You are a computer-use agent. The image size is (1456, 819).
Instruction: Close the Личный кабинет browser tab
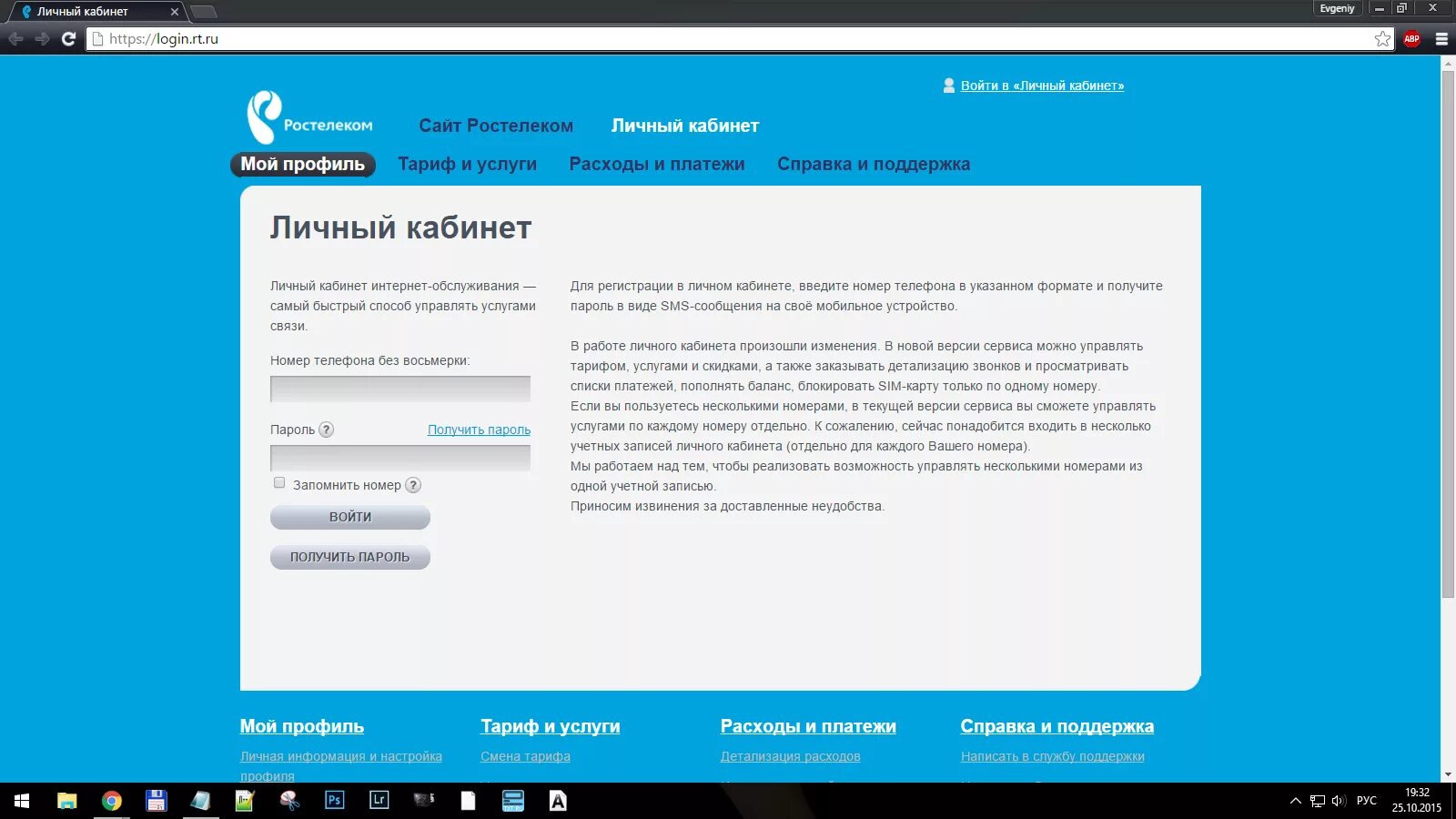pyautogui.click(x=175, y=12)
